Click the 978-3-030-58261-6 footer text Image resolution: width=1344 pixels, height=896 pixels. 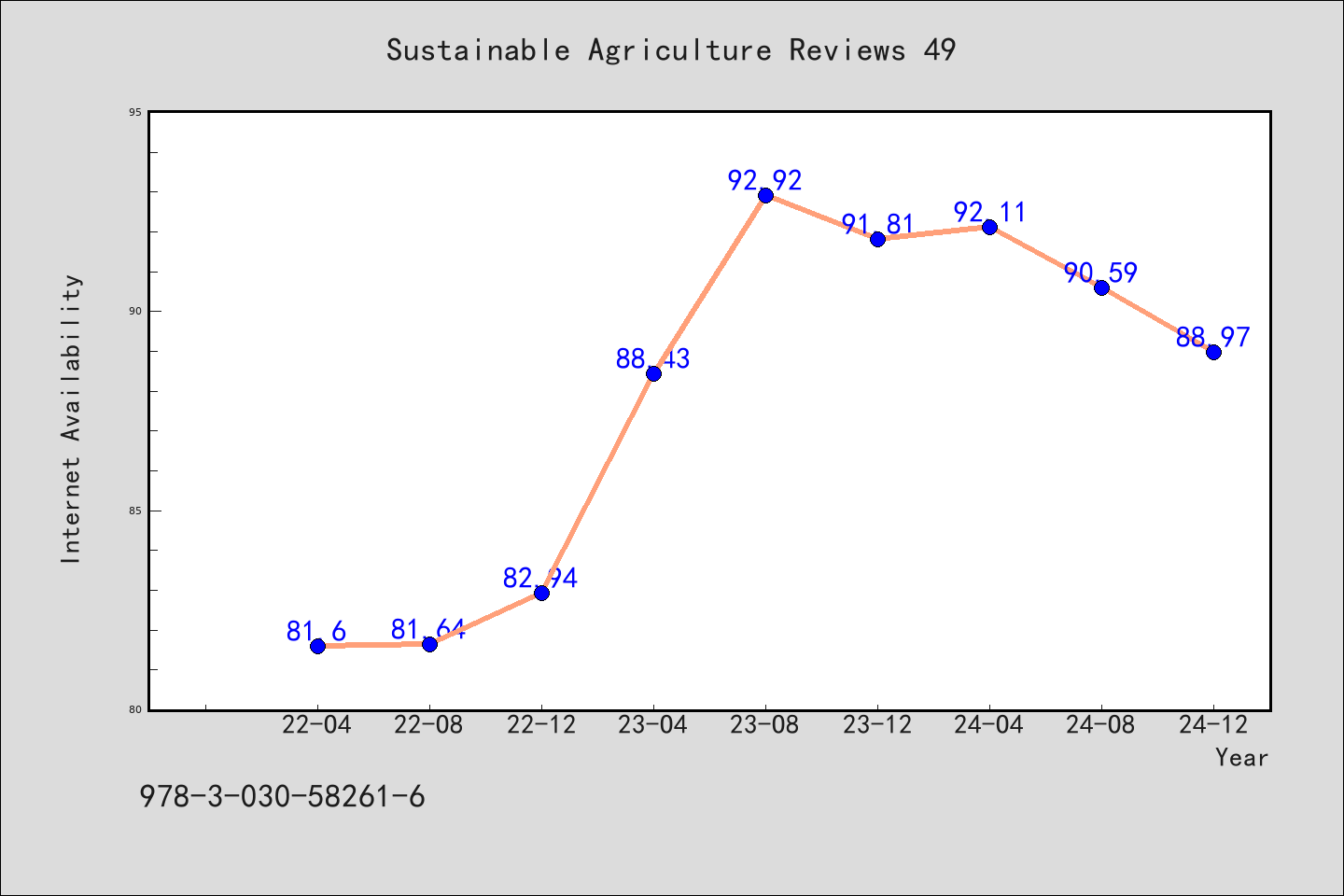click(282, 797)
